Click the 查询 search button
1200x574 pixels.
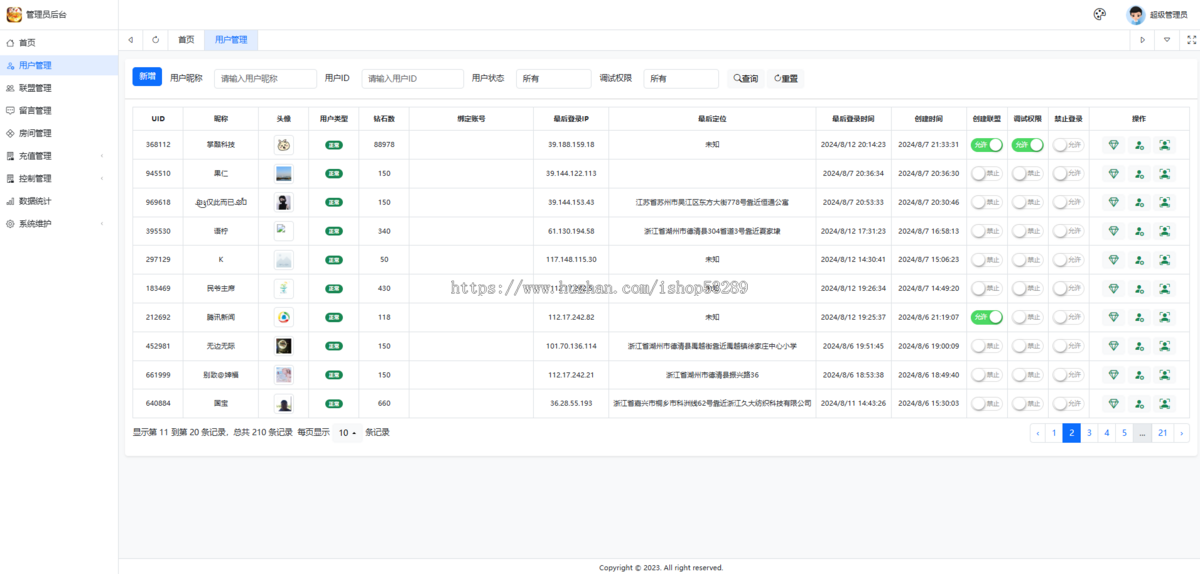click(x=745, y=78)
